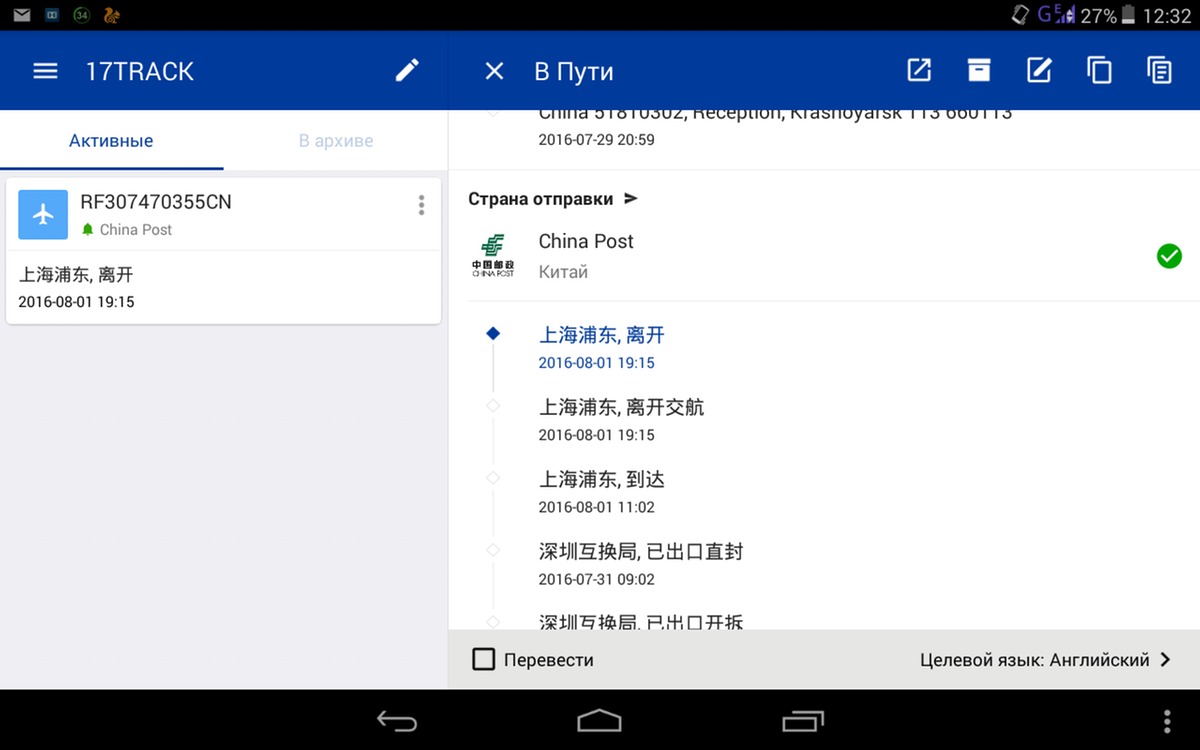Tap the battery 27% indicator
This screenshot has width=1200, height=750.
(x=1109, y=15)
